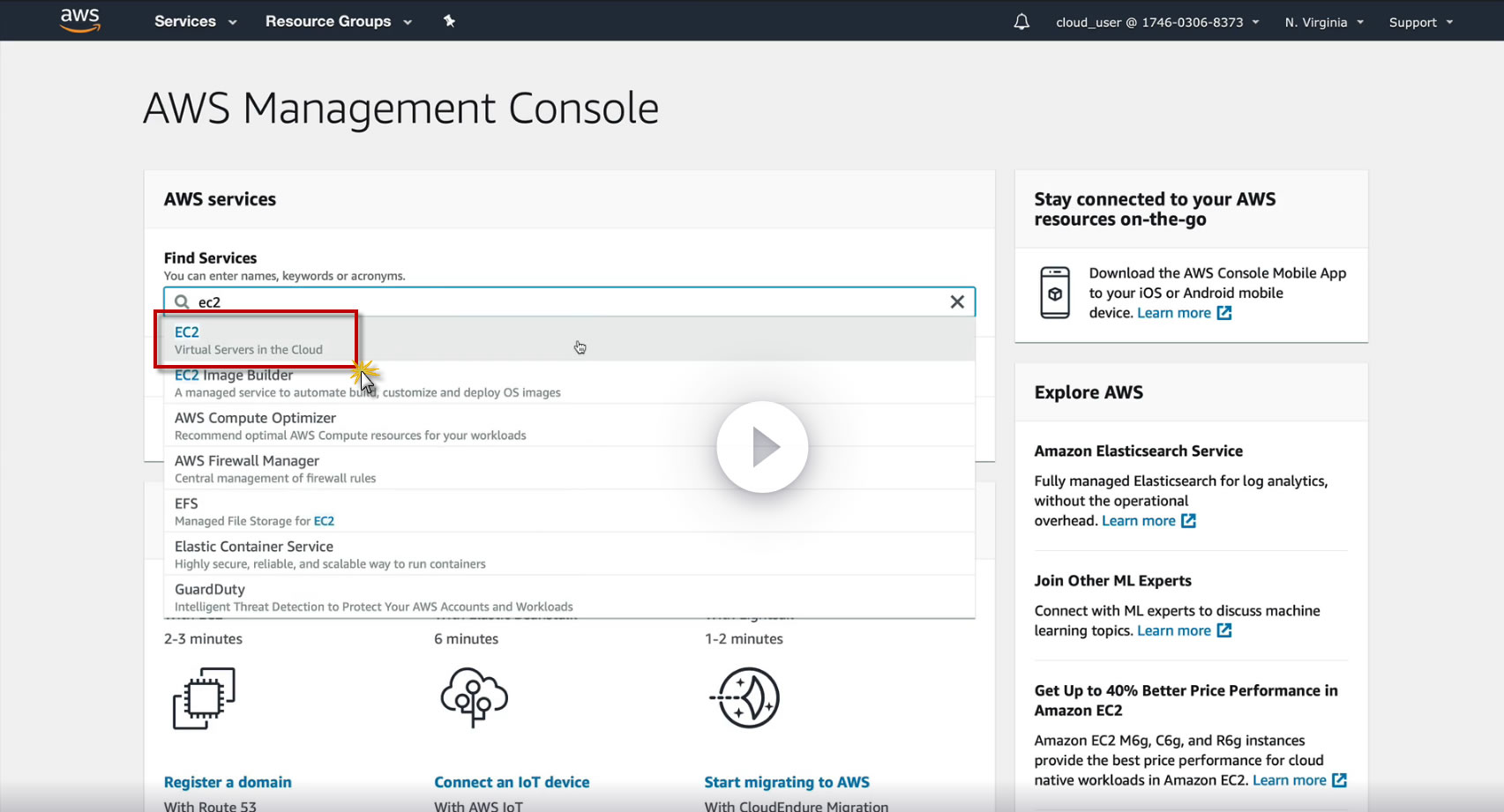The height and width of the screenshot is (812, 1504).
Task: Click the IoT device cloud tree icon
Action: 475,697
